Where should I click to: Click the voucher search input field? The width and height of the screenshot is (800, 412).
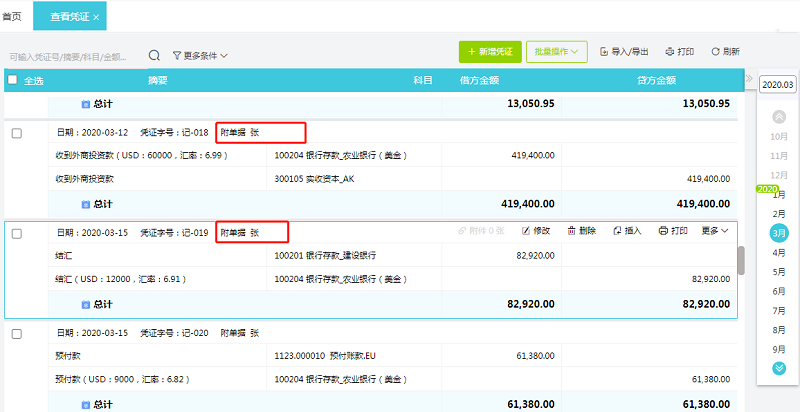point(70,56)
